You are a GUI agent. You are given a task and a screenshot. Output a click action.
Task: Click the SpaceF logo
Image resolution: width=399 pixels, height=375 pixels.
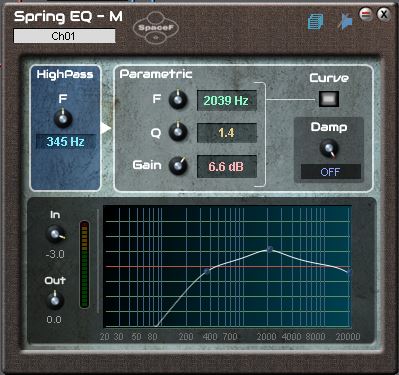coord(156,28)
